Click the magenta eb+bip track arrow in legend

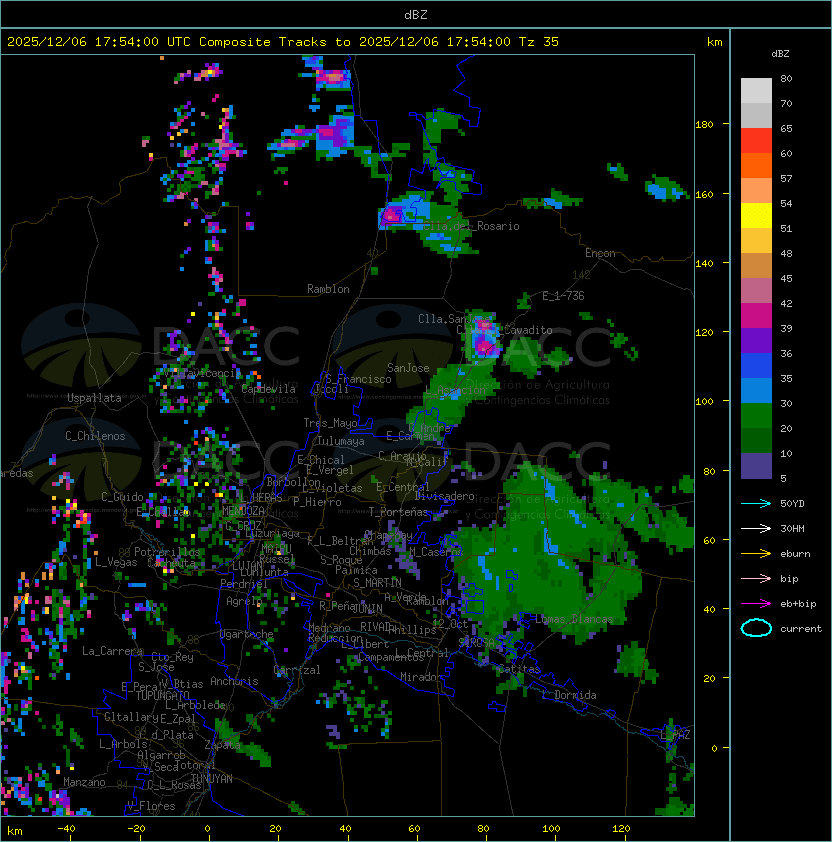pyautogui.click(x=756, y=604)
